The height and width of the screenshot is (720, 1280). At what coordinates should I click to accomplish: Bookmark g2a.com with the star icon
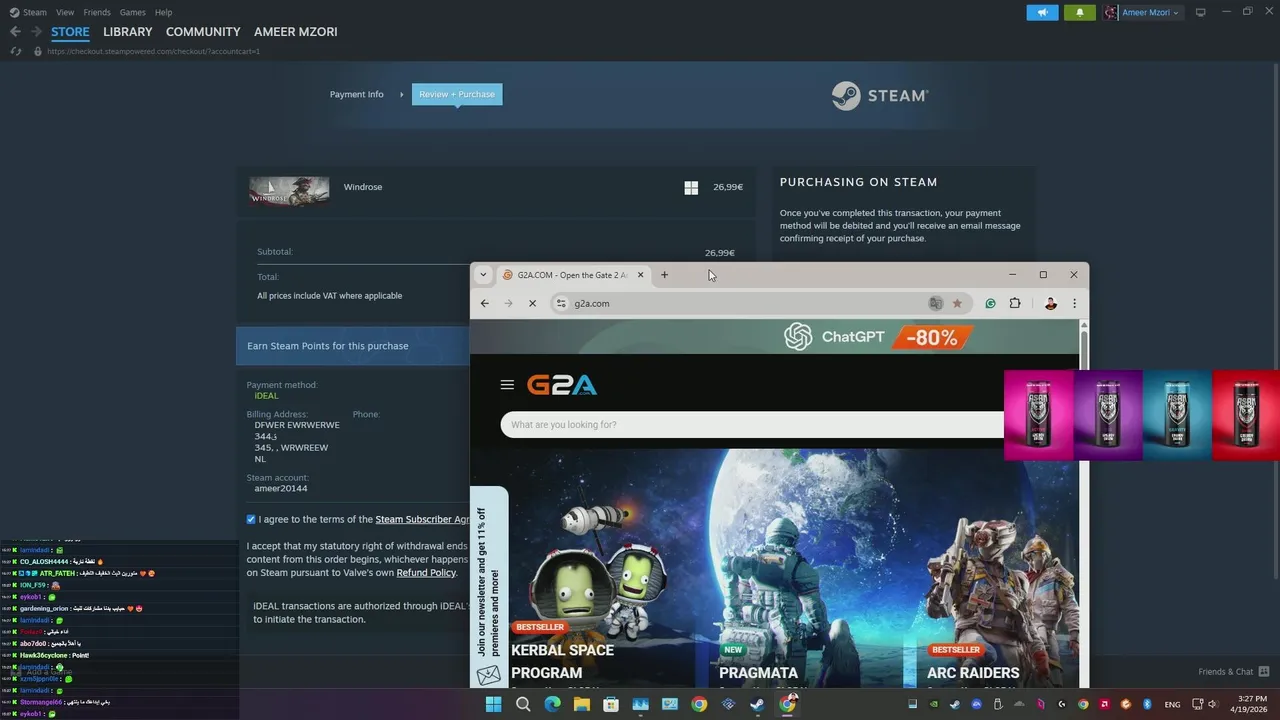957,303
